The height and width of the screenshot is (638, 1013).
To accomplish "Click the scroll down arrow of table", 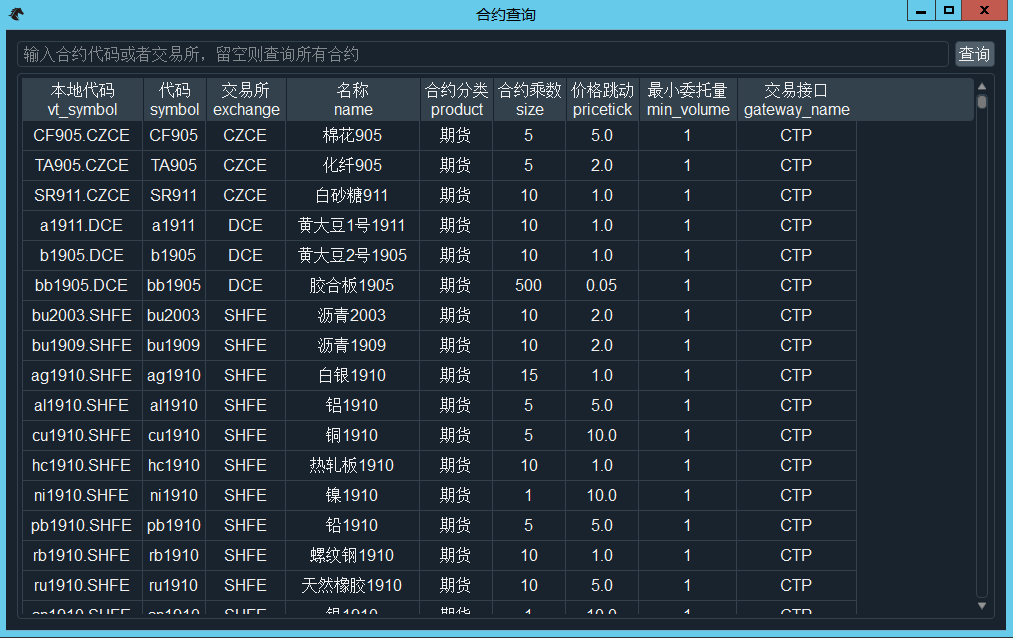I will click(x=981, y=605).
